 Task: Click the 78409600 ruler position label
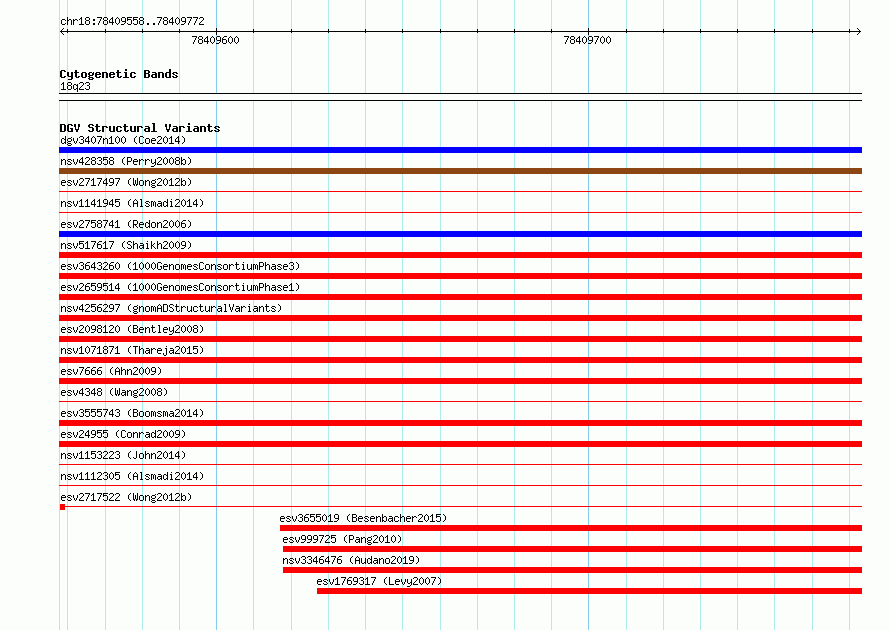coord(216,40)
